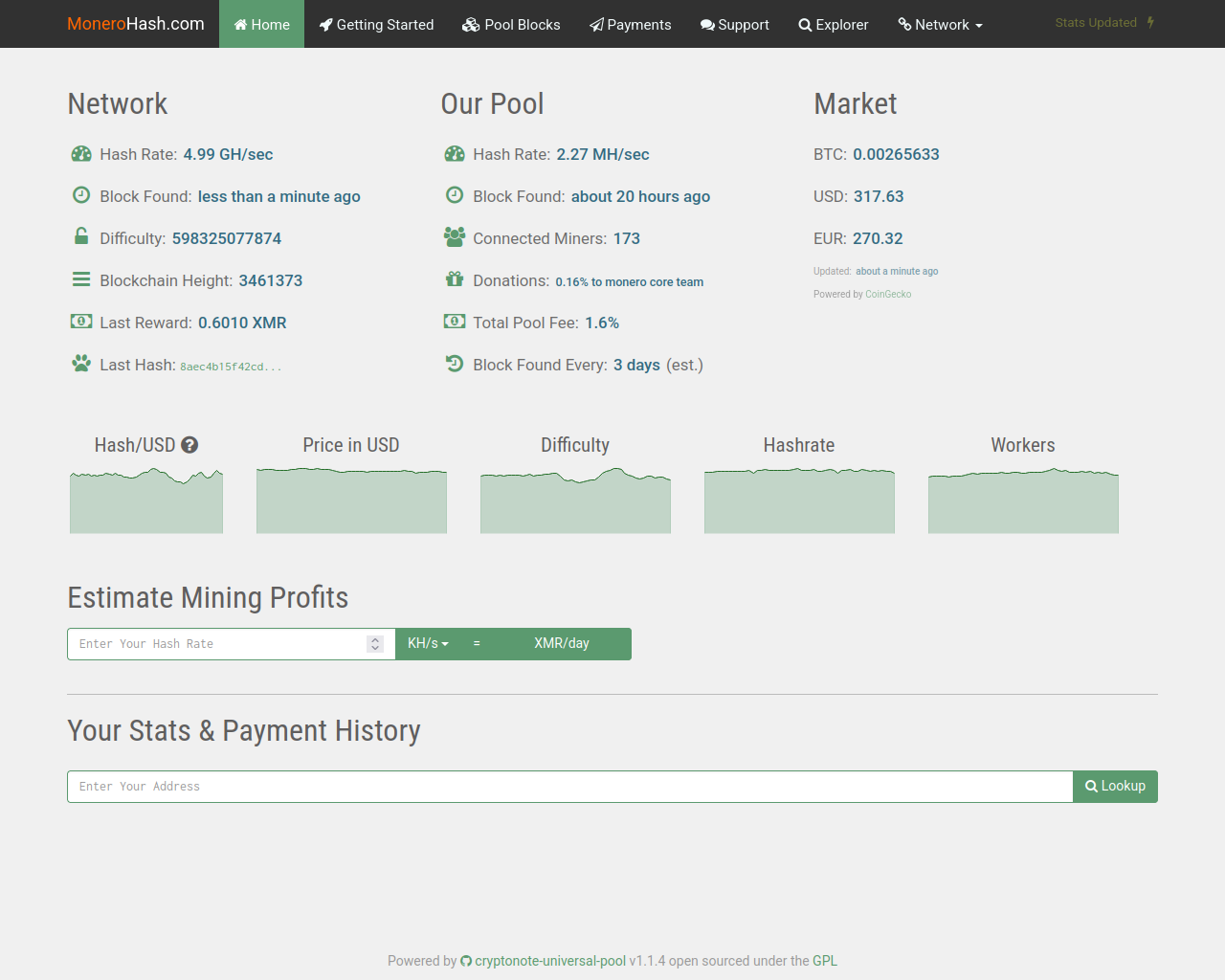The width and height of the screenshot is (1225, 980).
Task: Click the EUR price 270.32
Action: (878, 238)
